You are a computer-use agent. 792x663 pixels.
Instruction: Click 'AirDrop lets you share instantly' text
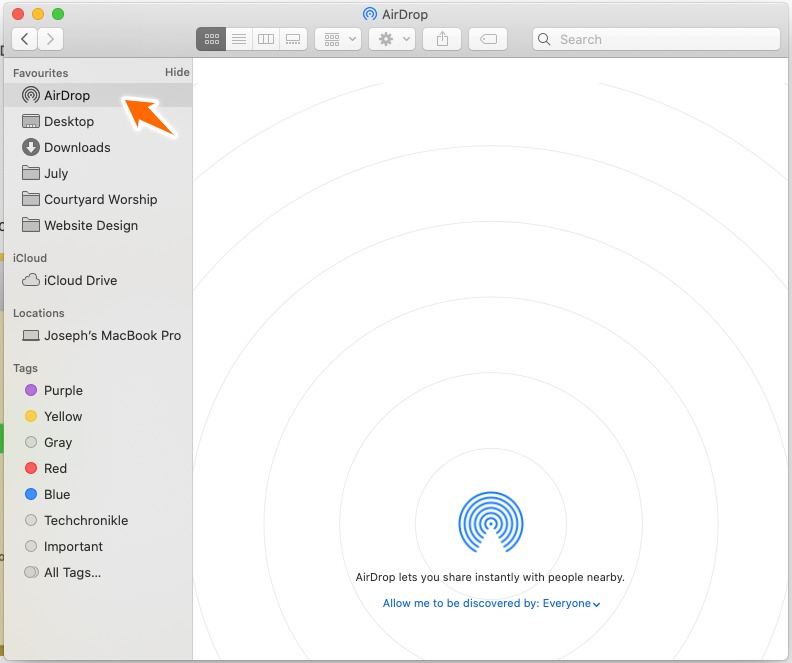490,577
